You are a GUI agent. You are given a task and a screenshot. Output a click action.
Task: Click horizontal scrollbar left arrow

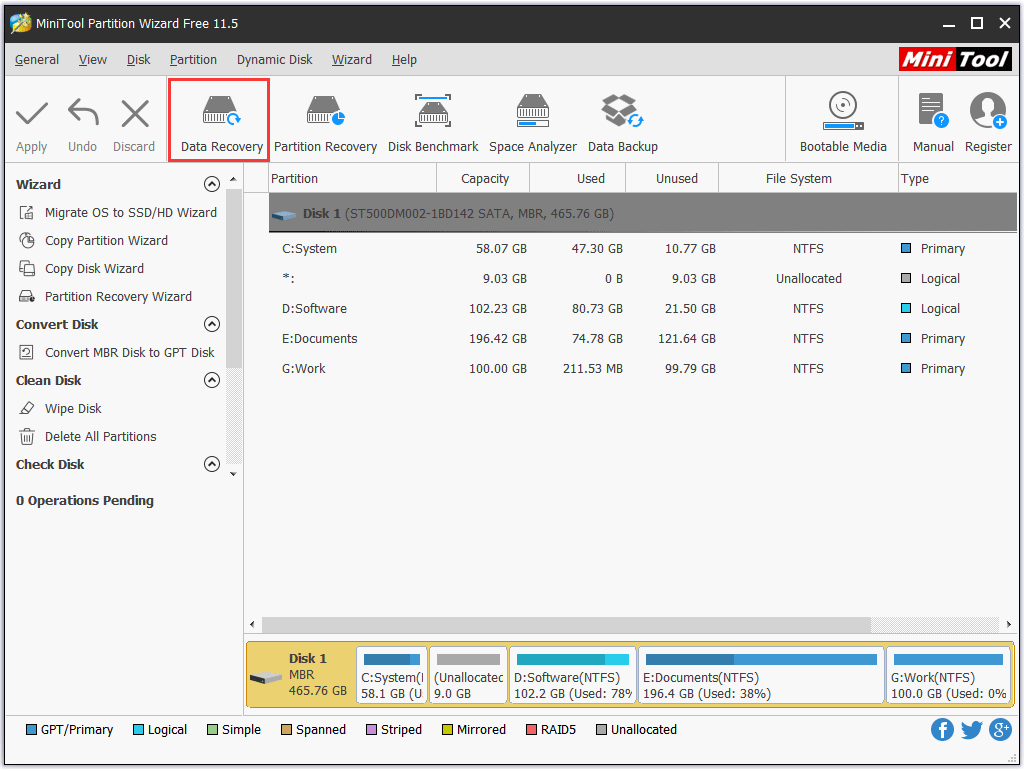pyautogui.click(x=252, y=625)
